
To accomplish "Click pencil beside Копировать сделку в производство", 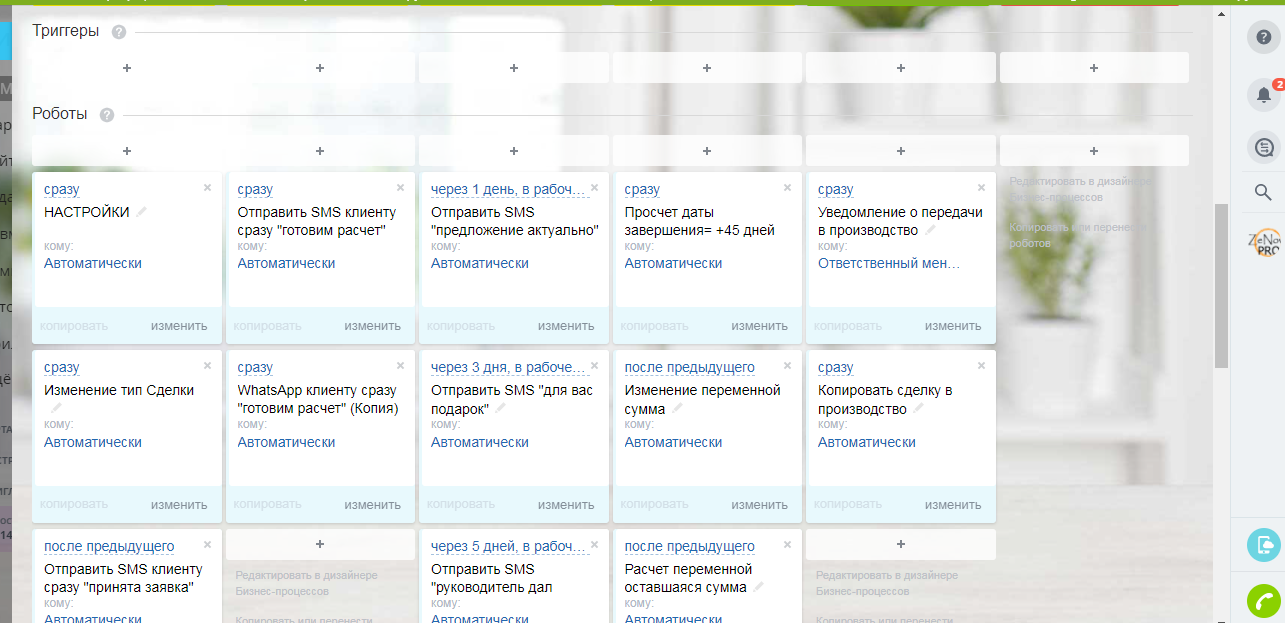I will pos(918,408).
